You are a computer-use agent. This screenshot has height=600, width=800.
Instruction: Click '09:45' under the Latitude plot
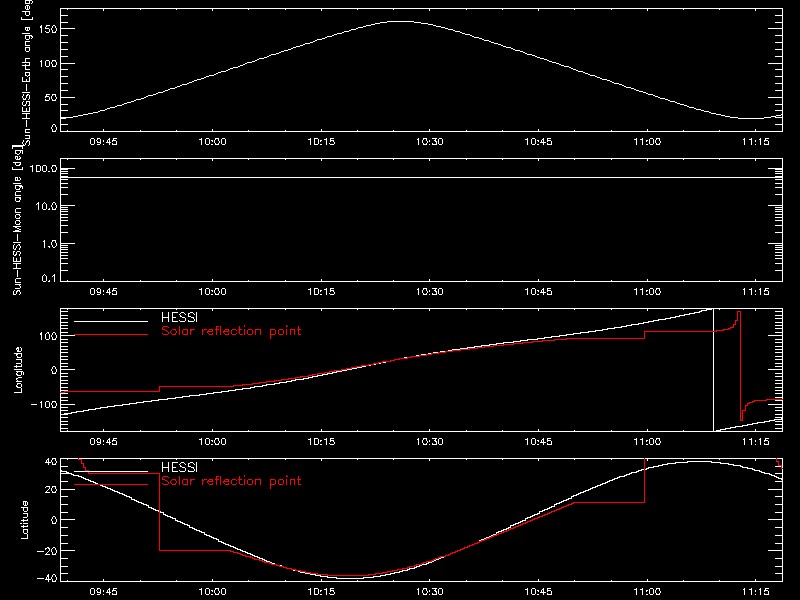click(104, 592)
